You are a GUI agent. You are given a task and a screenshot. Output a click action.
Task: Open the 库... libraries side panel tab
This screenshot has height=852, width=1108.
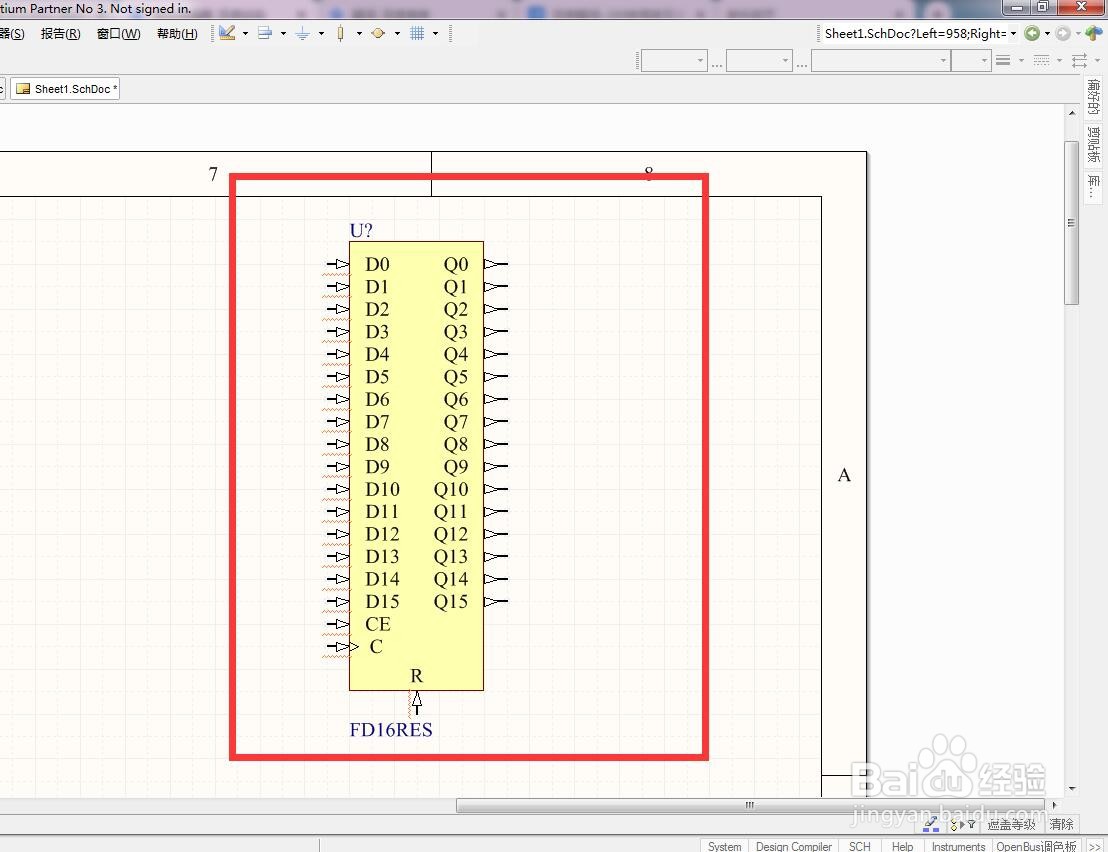1093,187
